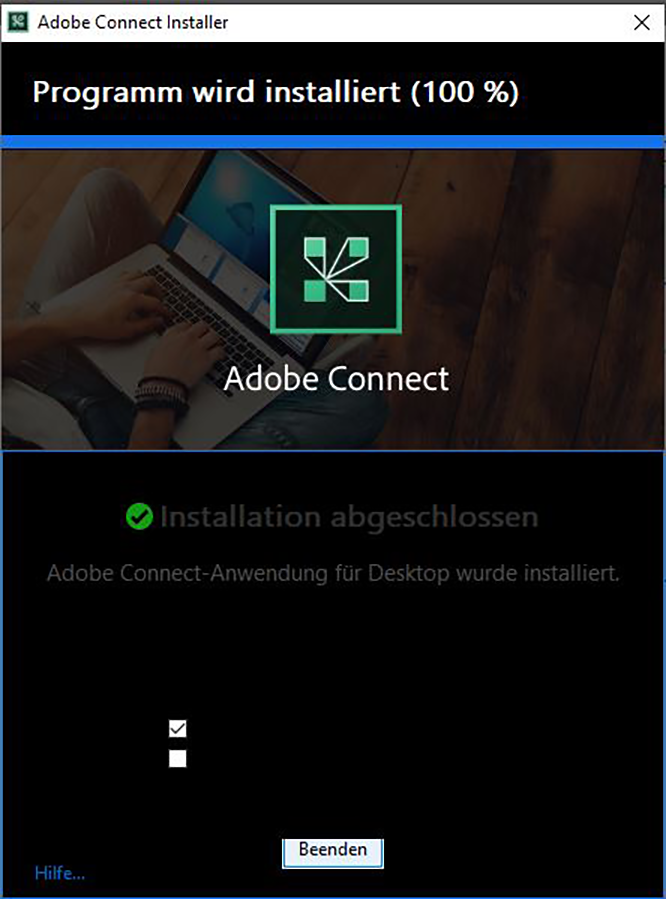
Task: Open the Hilfe... link
Action: coord(60,873)
